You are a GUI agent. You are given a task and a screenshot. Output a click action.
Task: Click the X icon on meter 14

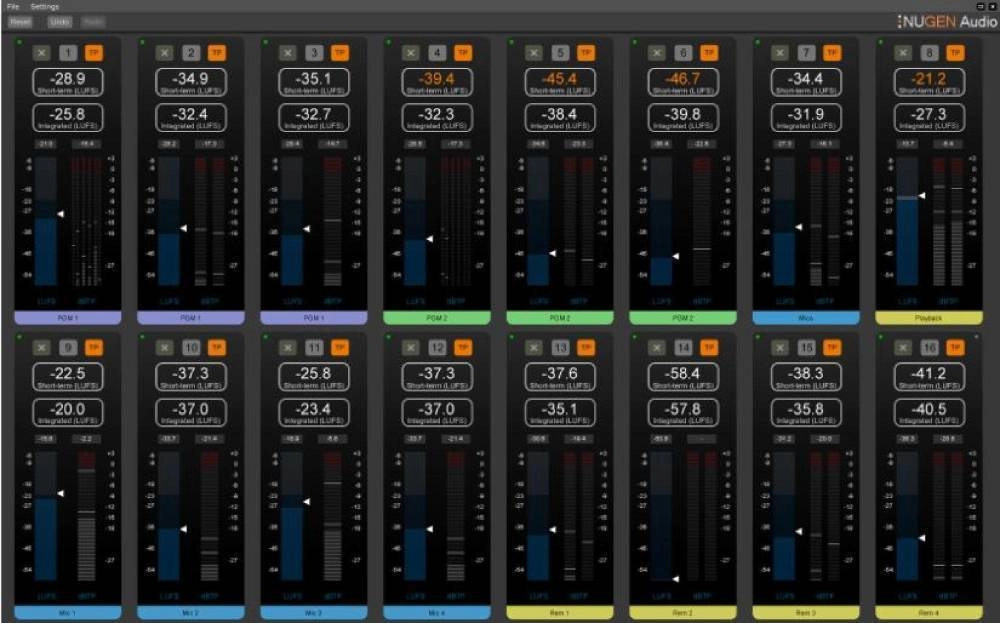[x=657, y=348]
